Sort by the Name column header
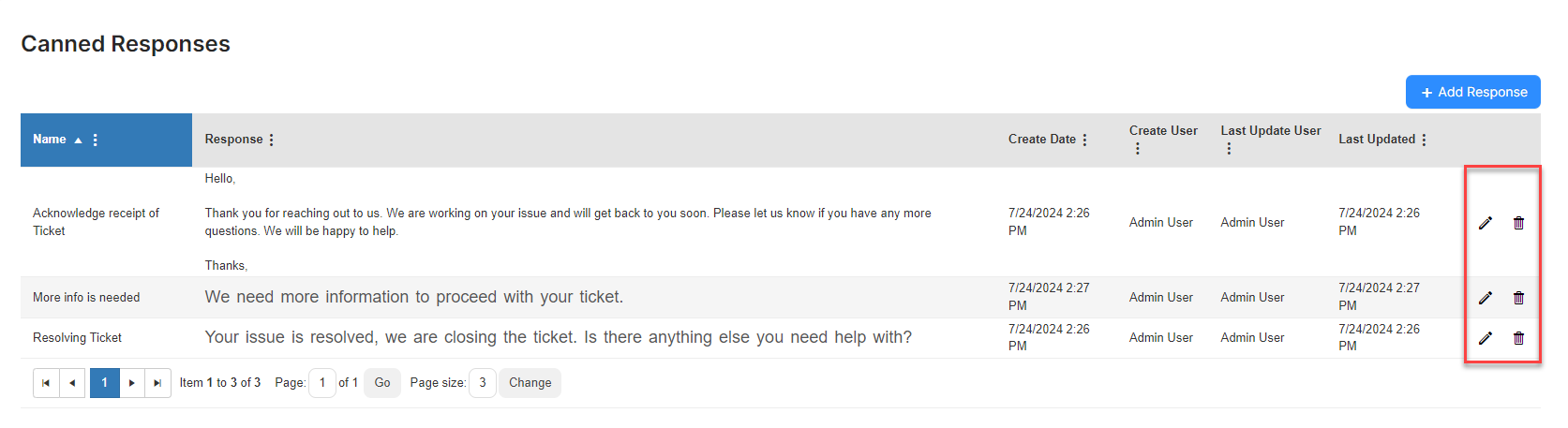 [x=50, y=140]
